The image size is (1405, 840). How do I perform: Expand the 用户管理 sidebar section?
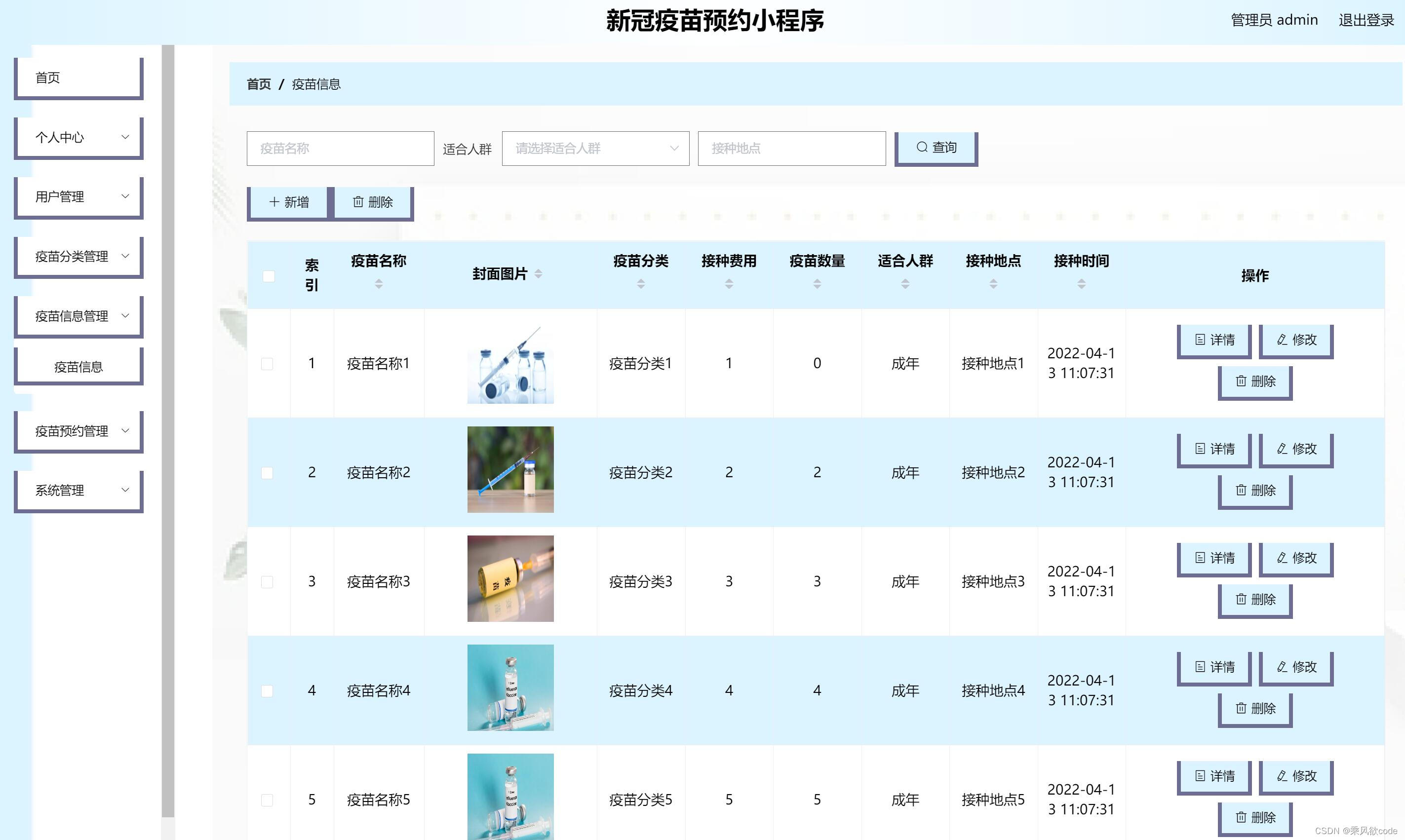click(78, 197)
